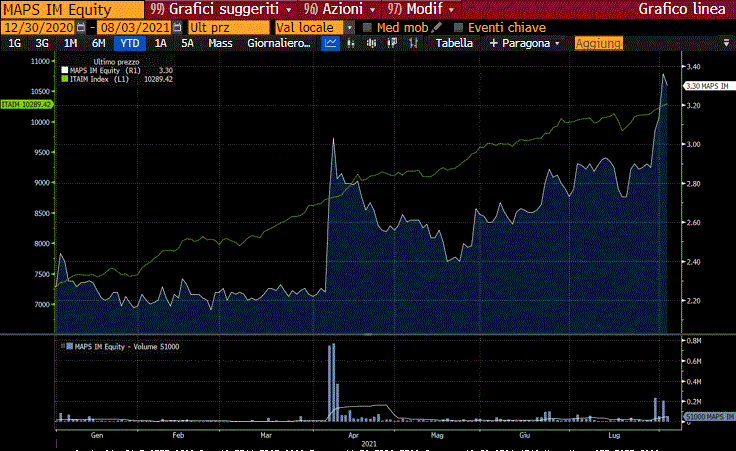Select the YTD time range tab
The width and height of the screenshot is (736, 451).
pos(130,43)
